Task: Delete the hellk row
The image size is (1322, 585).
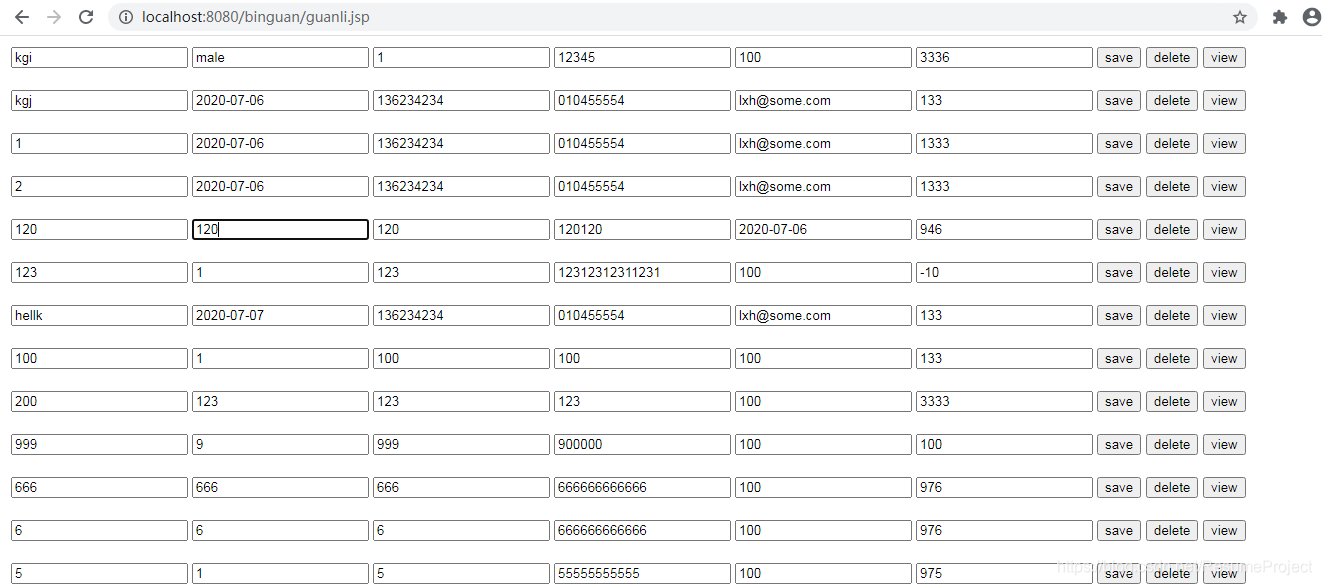Action: [1172, 316]
